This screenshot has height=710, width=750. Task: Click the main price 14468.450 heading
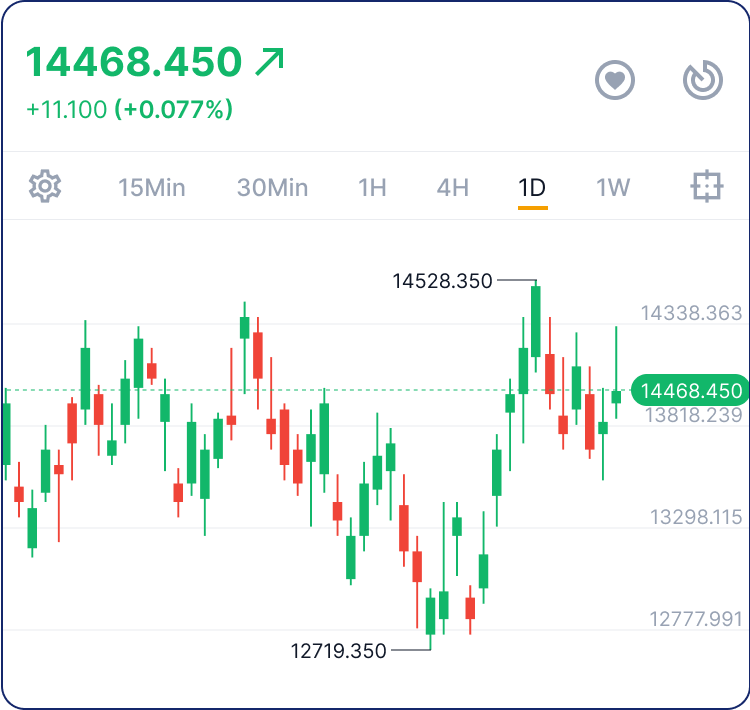click(133, 62)
